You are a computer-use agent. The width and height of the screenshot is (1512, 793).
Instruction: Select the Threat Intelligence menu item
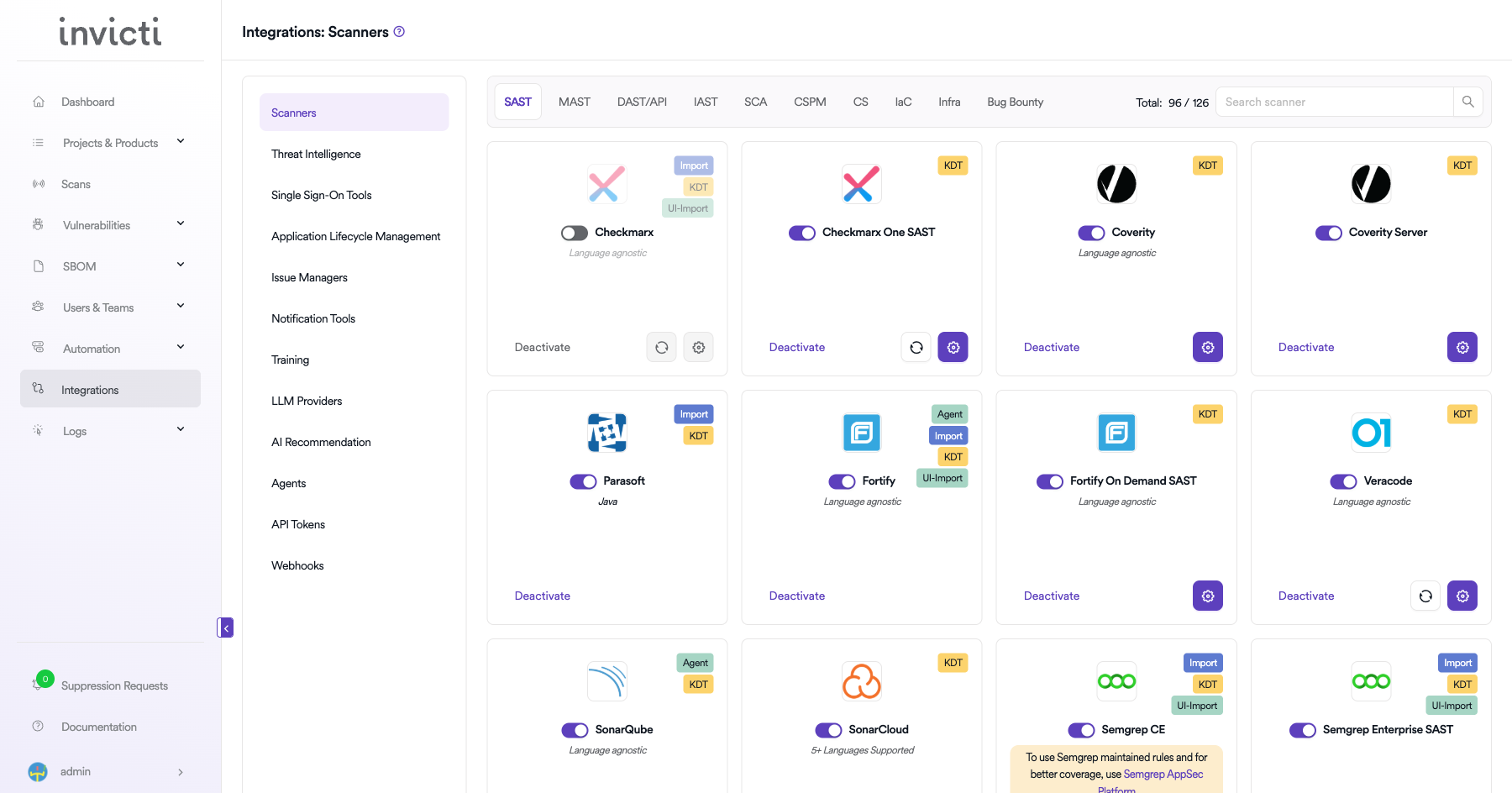316,154
